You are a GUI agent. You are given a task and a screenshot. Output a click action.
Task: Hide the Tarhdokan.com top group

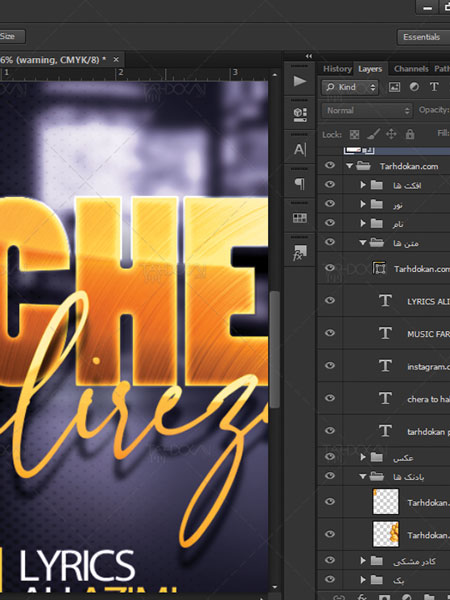pos(330,165)
